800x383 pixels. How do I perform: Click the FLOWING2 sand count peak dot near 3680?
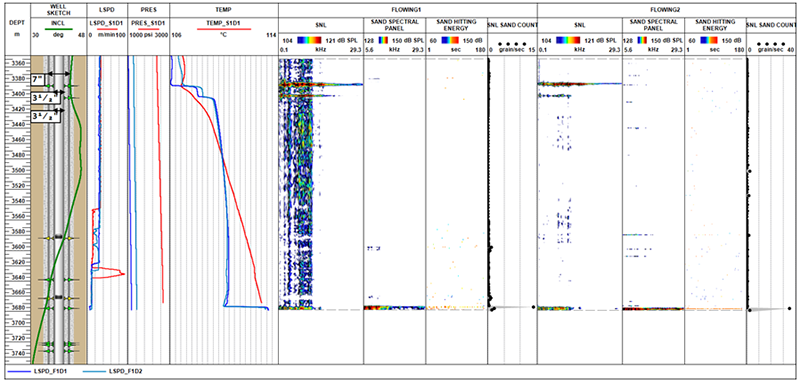[789, 308]
